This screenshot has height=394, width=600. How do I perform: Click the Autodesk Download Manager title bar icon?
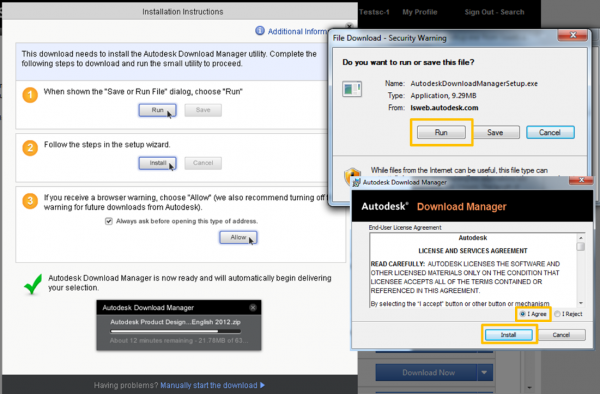[x=356, y=182]
